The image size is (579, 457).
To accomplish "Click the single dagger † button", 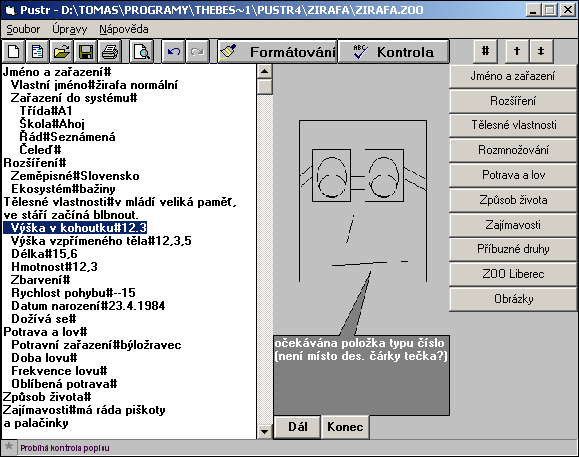I will pyautogui.click(x=517, y=51).
